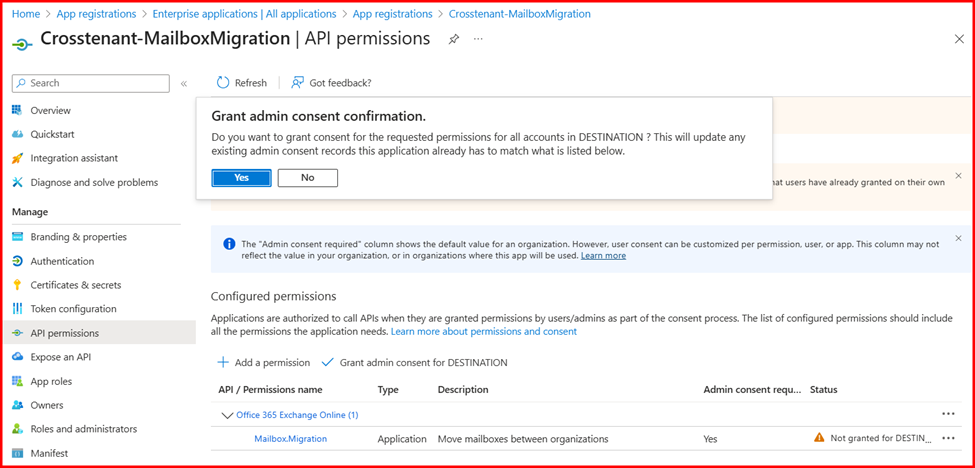Select Token configuration in the Manage menu
This screenshot has height=468, width=975.
coord(73,309)
